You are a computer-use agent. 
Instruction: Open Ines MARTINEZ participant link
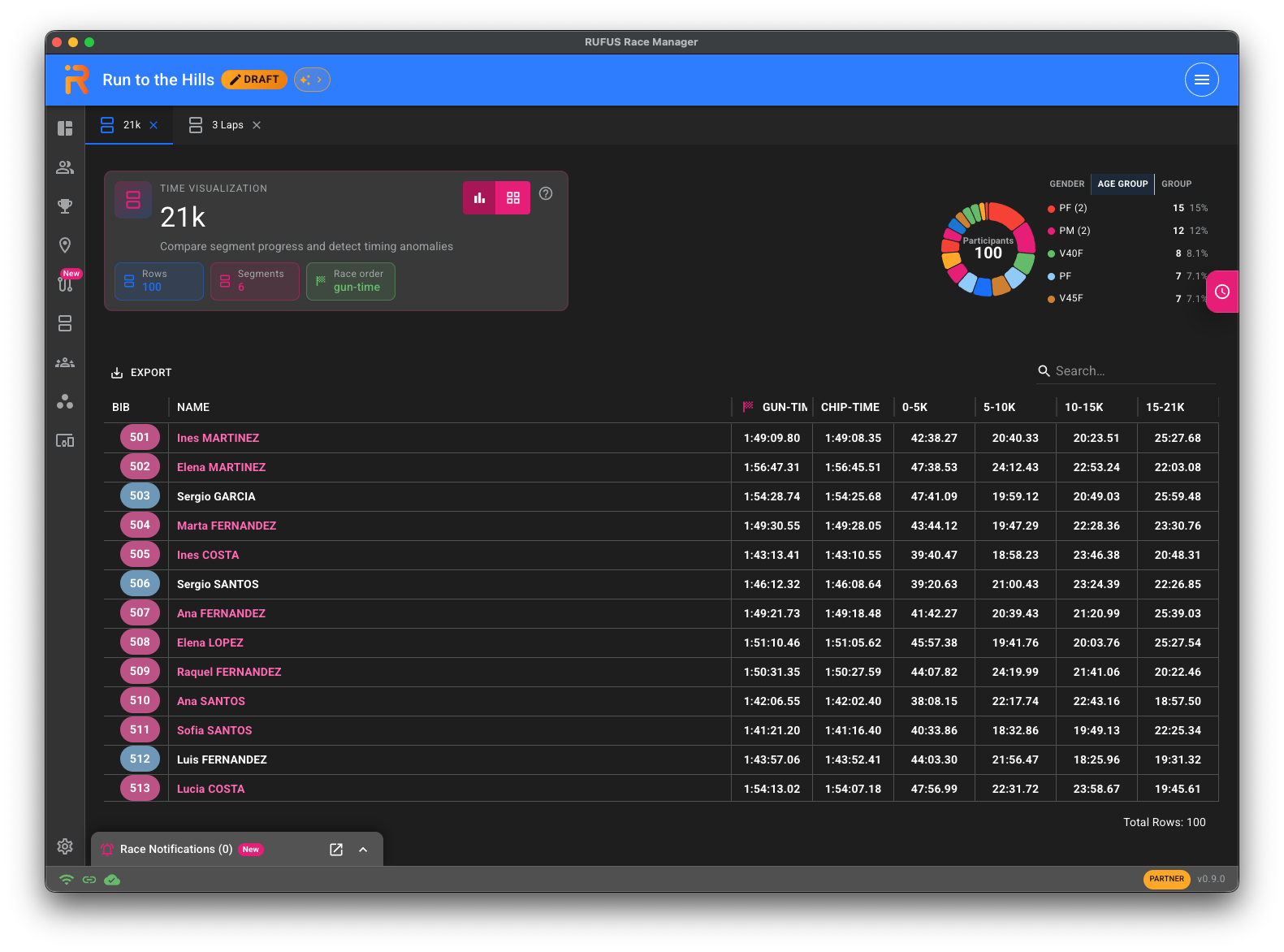(218, 438)
